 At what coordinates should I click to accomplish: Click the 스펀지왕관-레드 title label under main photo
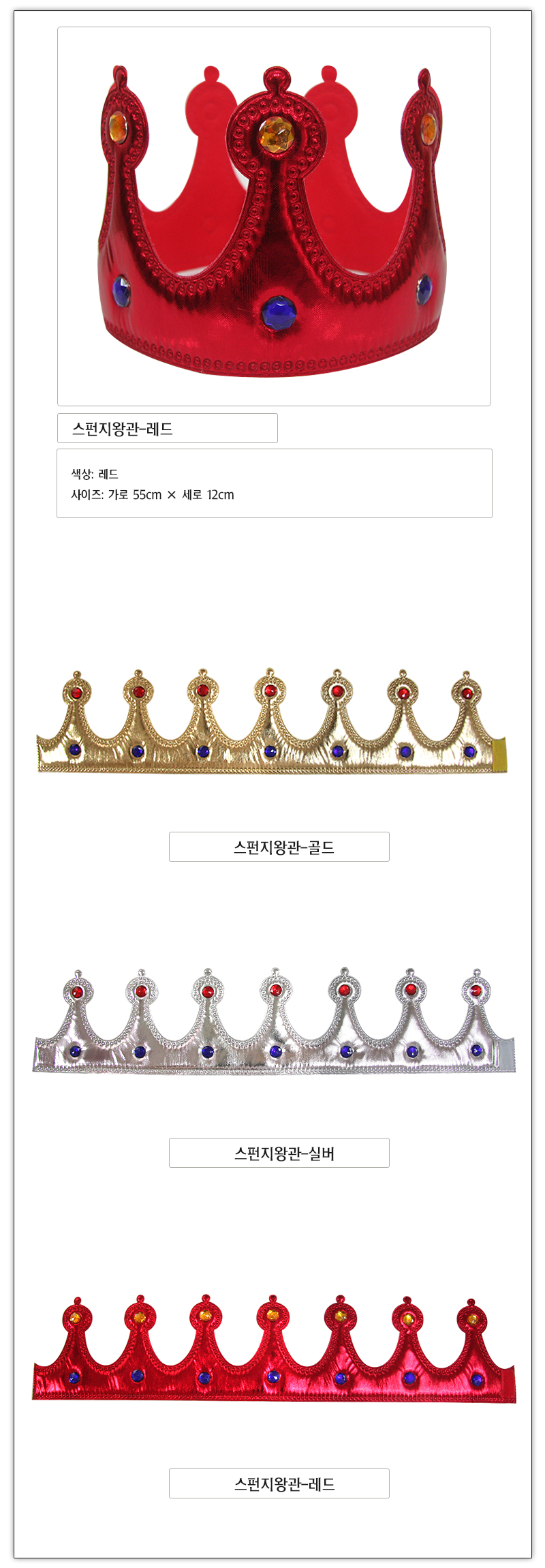click(x=168, y=428)
